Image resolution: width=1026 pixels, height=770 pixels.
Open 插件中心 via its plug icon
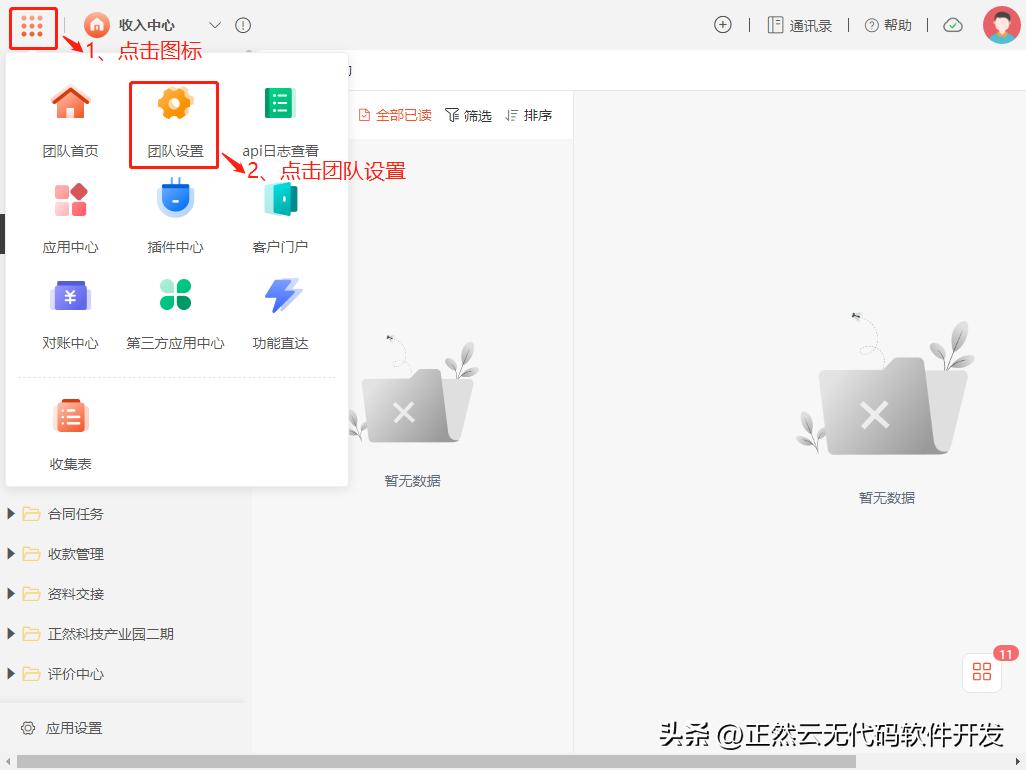174,198
